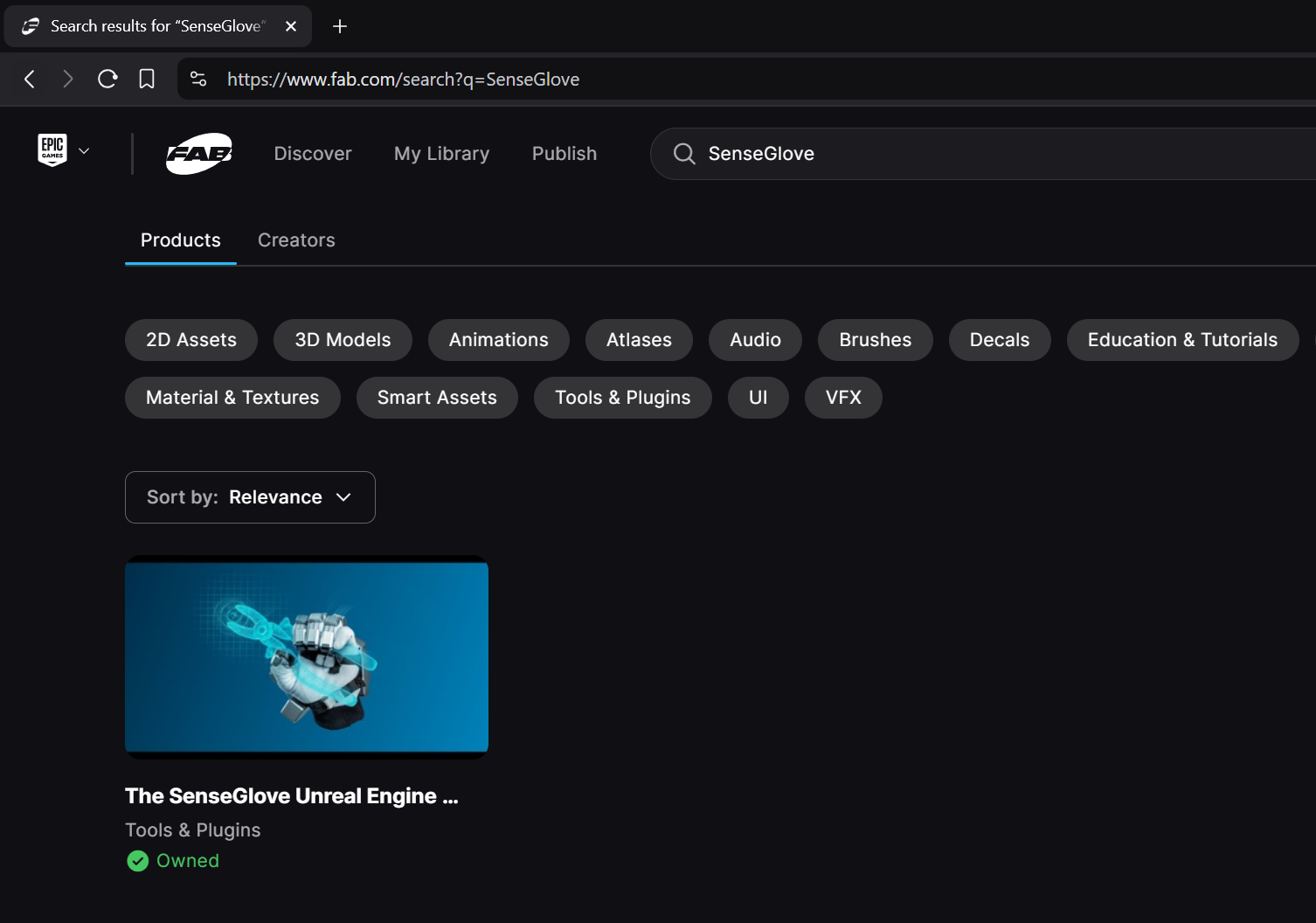Toggle the Audio category filter
Viewport: 1316px width, 923px height.
(x=754, y=340)
